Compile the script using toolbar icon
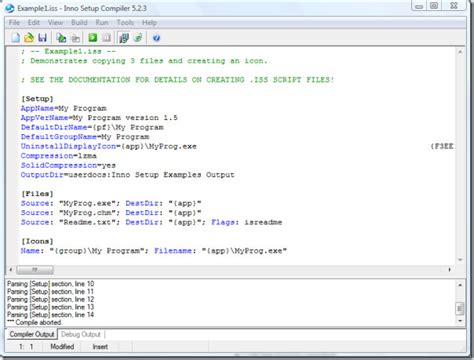The height and width of the screenshot is (360, 474). click(x=61, y=38)
